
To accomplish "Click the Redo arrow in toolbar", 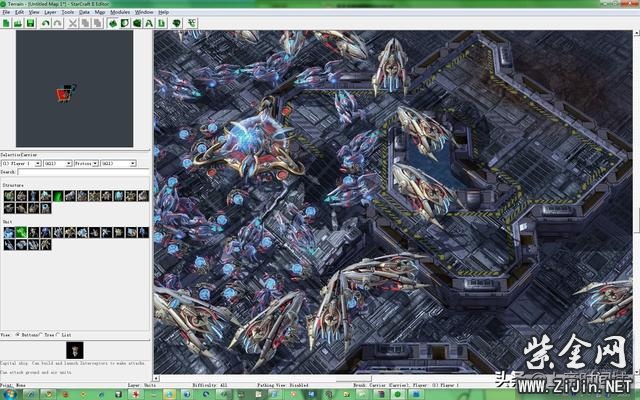I will [56, 22].
